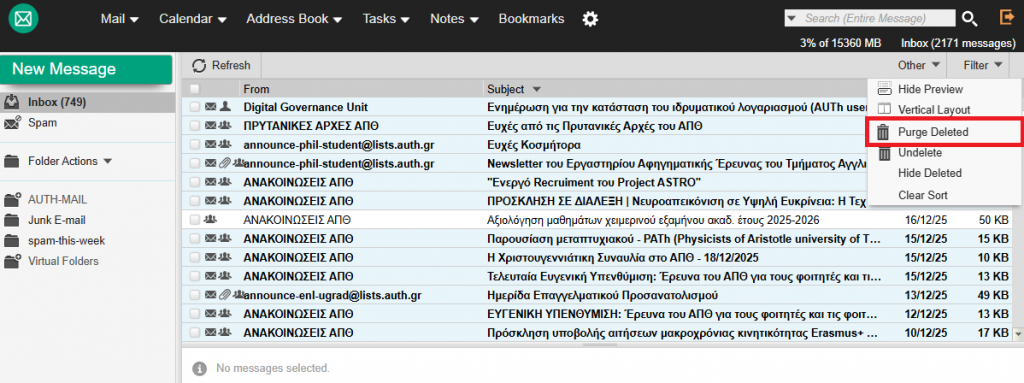The width and height of the screenshot is (1024, 383).
Task: Click the Spam folder icon
Action: 11,122
